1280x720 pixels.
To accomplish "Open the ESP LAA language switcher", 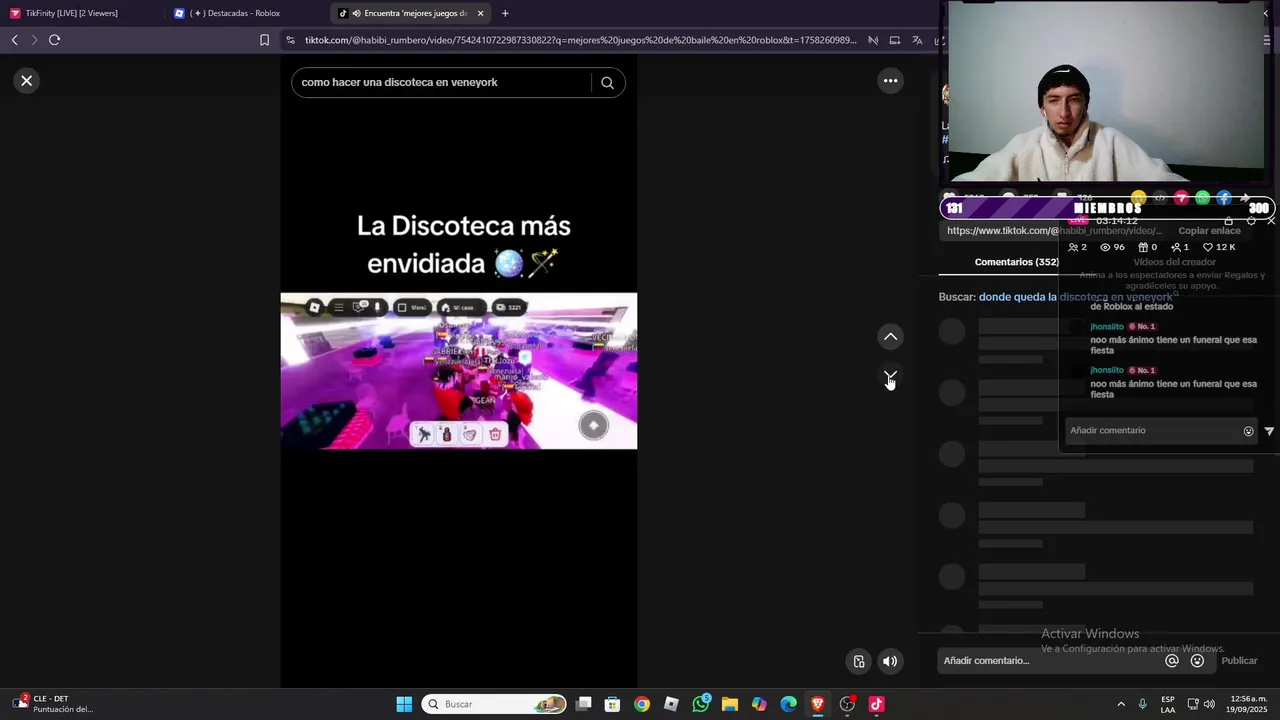I will [x=1168, y=704].
